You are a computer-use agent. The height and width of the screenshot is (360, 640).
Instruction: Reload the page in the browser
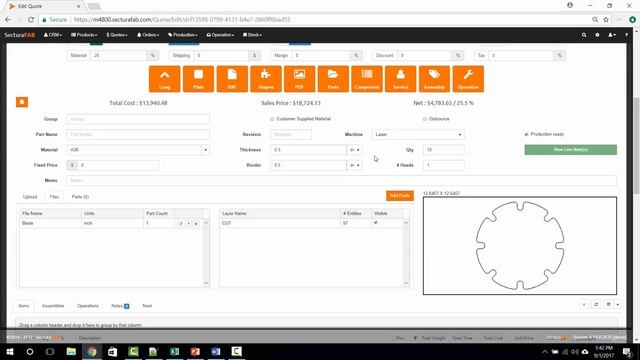pyautogui.click(x=31, y=20)
